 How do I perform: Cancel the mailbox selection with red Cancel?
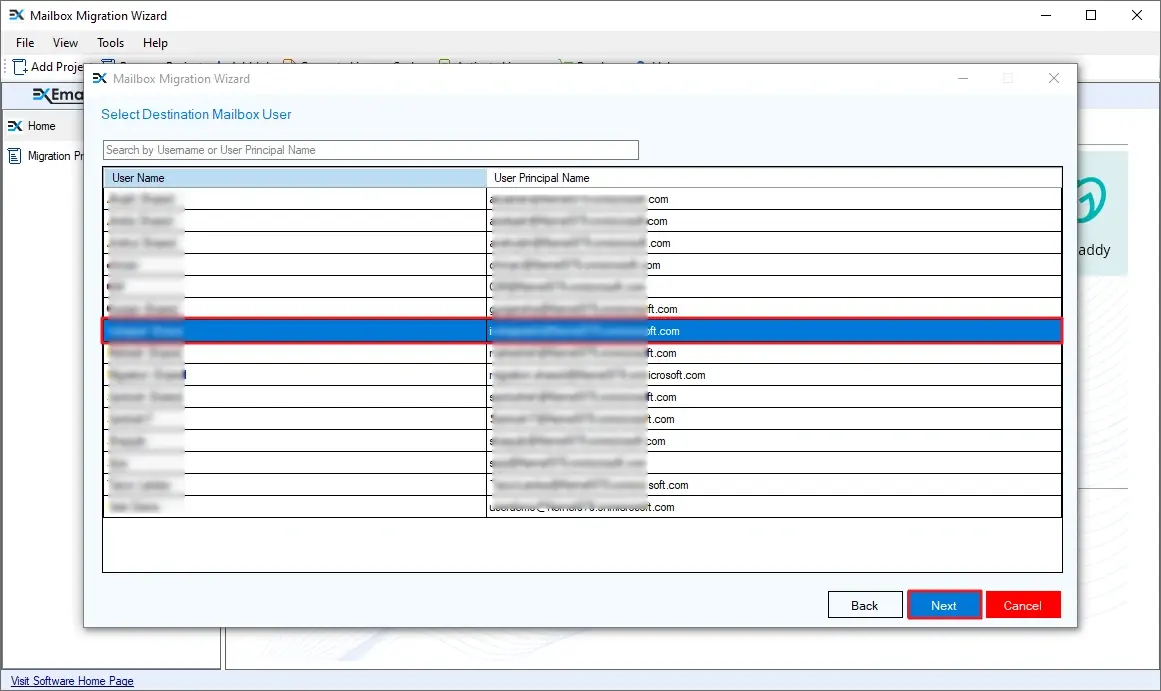[x=1022, y=605]
